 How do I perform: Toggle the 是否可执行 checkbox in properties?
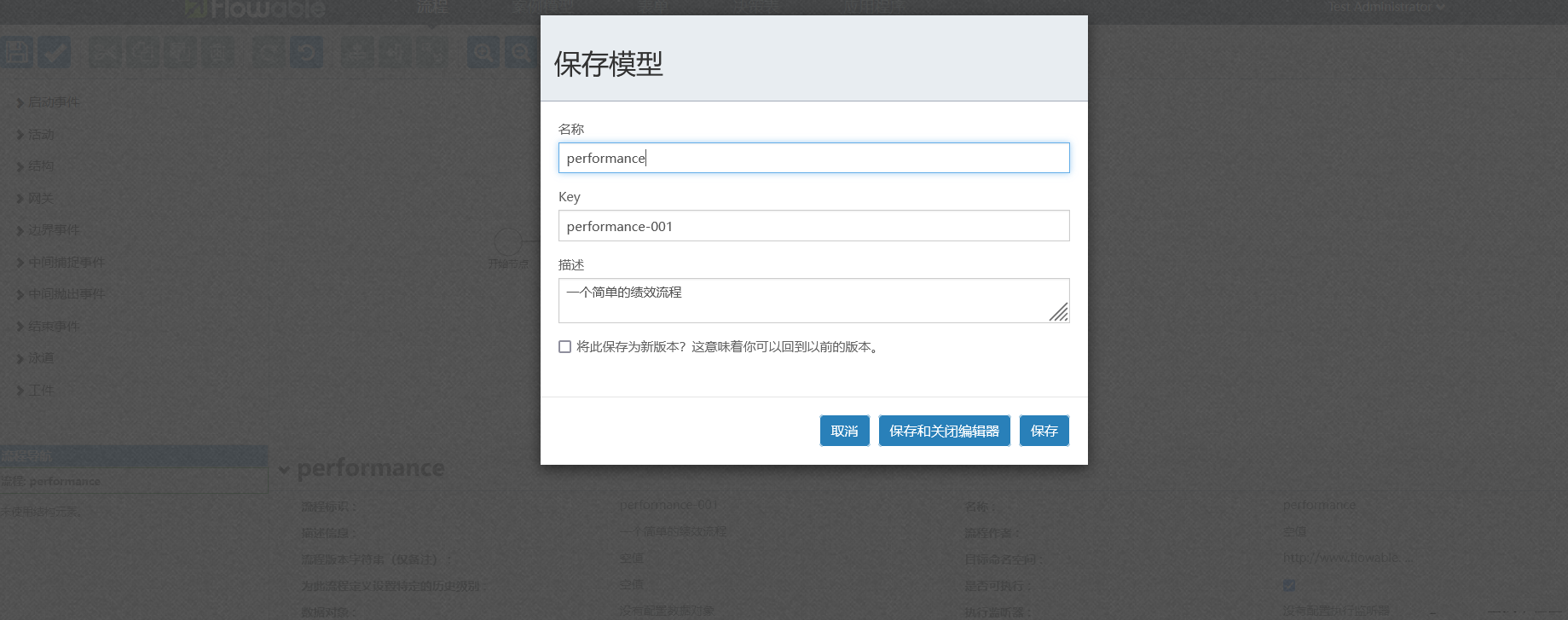tap(1289, 585)
